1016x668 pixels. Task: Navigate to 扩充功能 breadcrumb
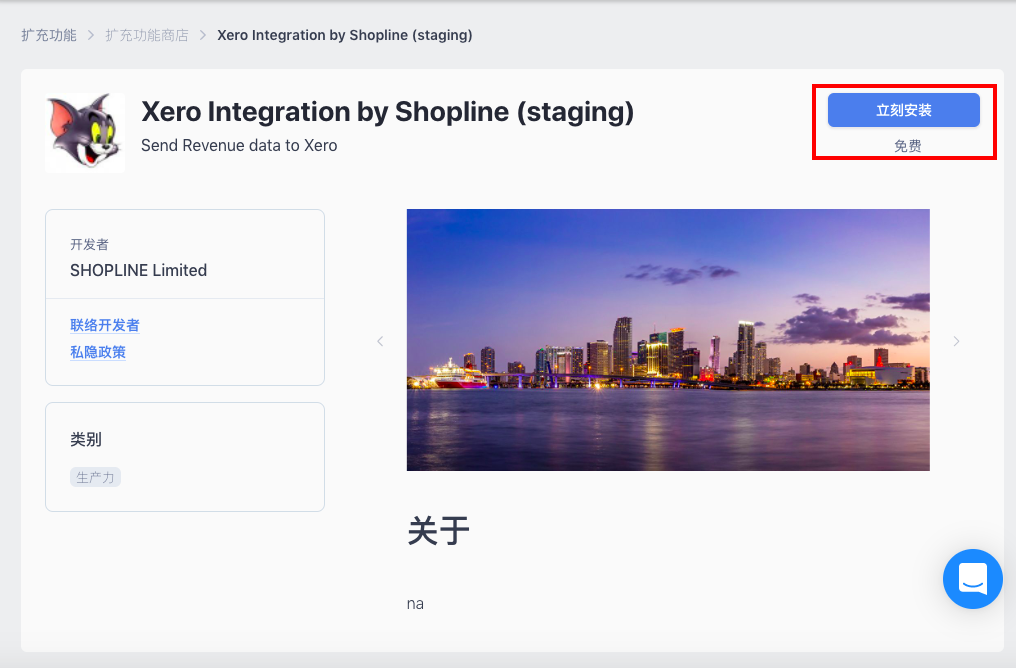[x=49, y=35]
